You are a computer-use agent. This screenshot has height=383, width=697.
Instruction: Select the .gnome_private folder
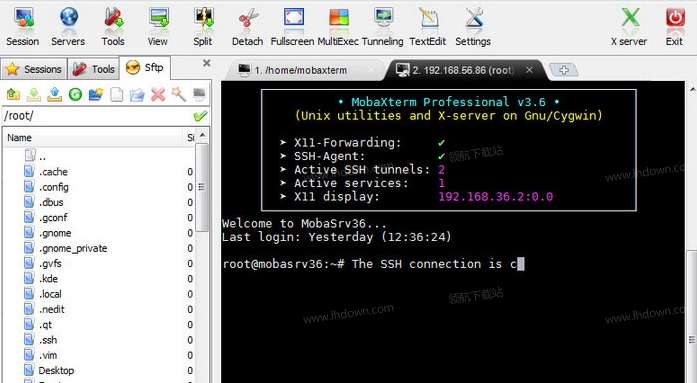pyautogui.click(x=66, y=248)
